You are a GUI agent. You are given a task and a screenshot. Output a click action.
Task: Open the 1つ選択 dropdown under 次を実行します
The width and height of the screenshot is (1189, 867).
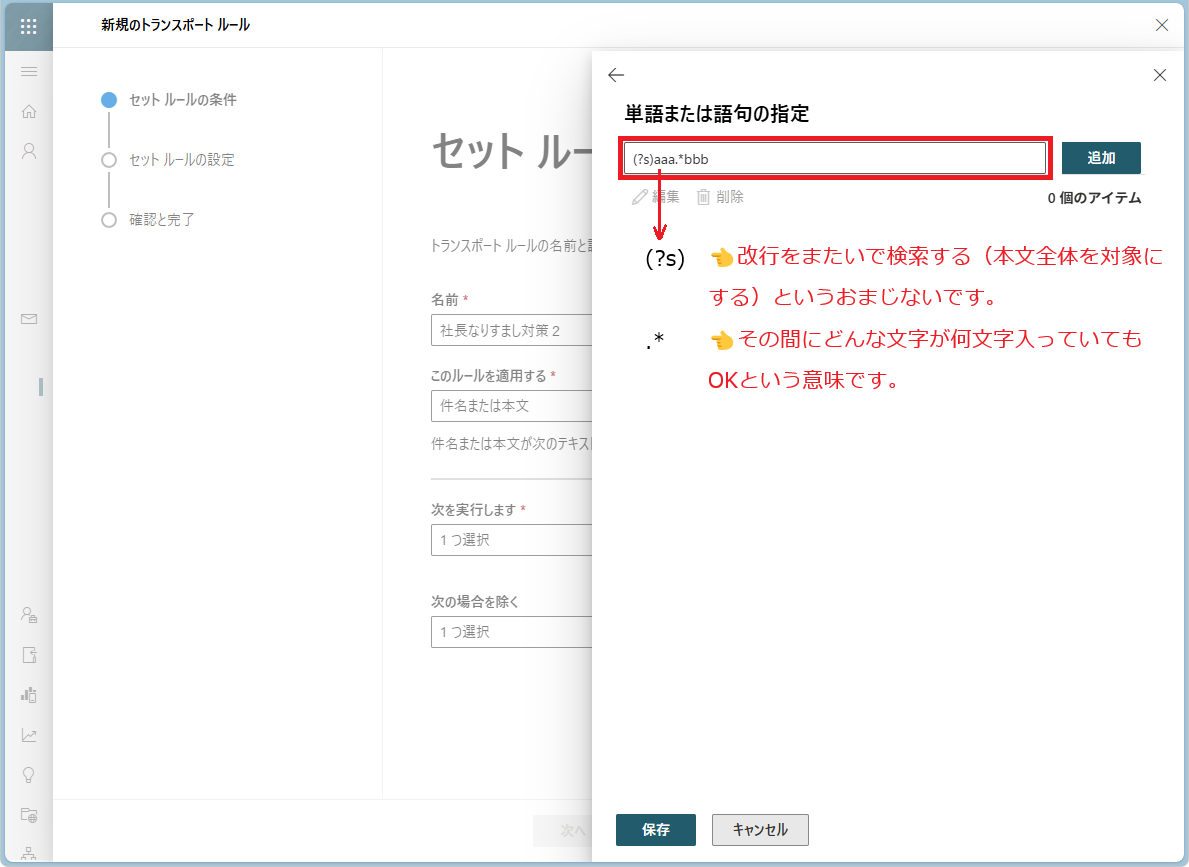coord(511,540)
